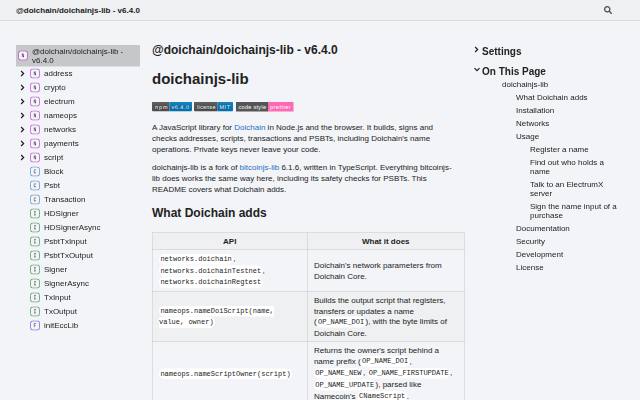
Task: Click the class icon beside Psbt
Action: point(35,185)
